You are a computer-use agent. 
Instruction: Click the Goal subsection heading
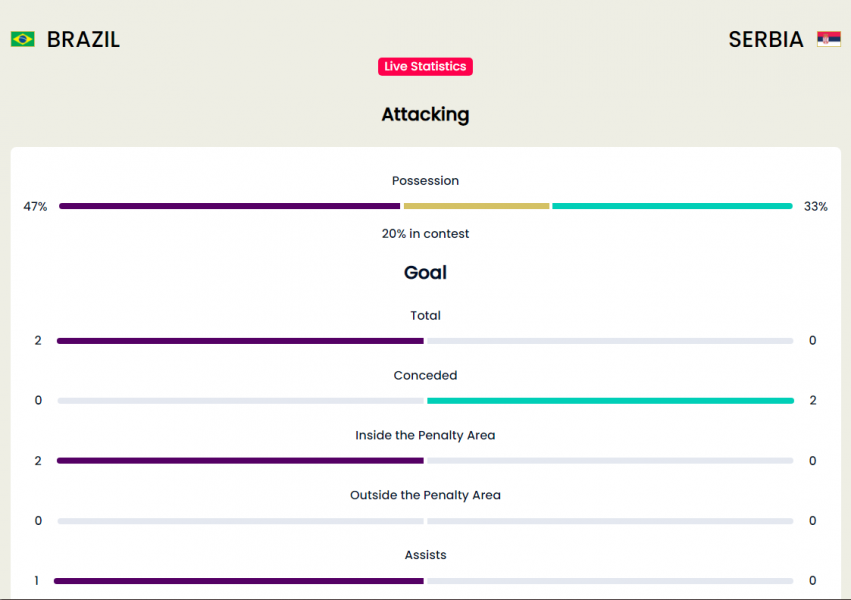click(426, 272)
